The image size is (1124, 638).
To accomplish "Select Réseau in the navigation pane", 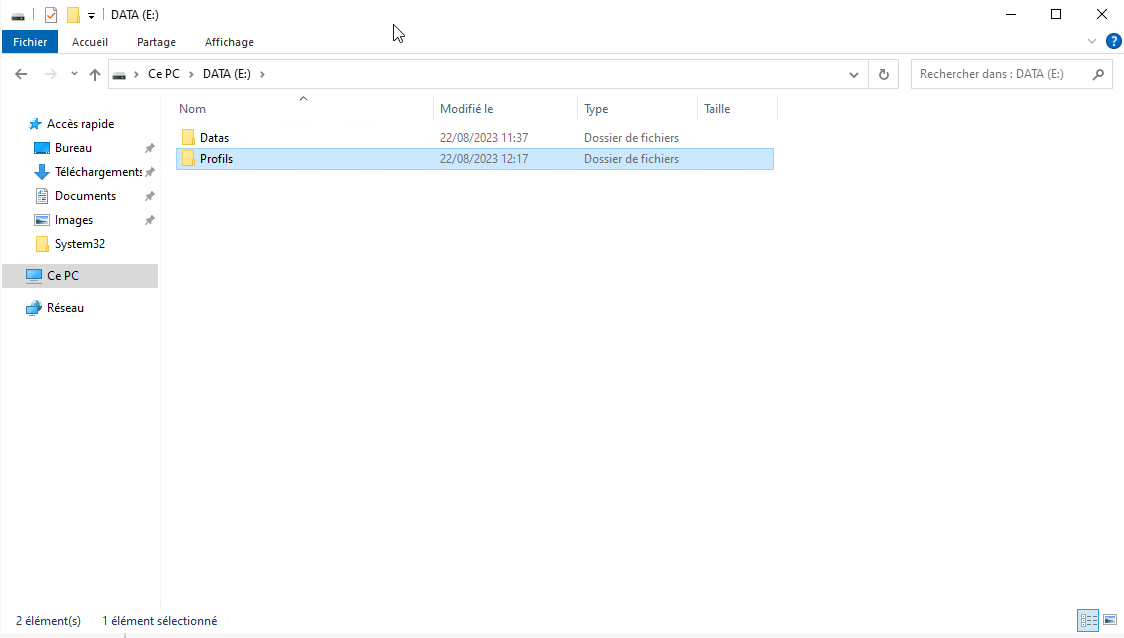I will (65, 308).
